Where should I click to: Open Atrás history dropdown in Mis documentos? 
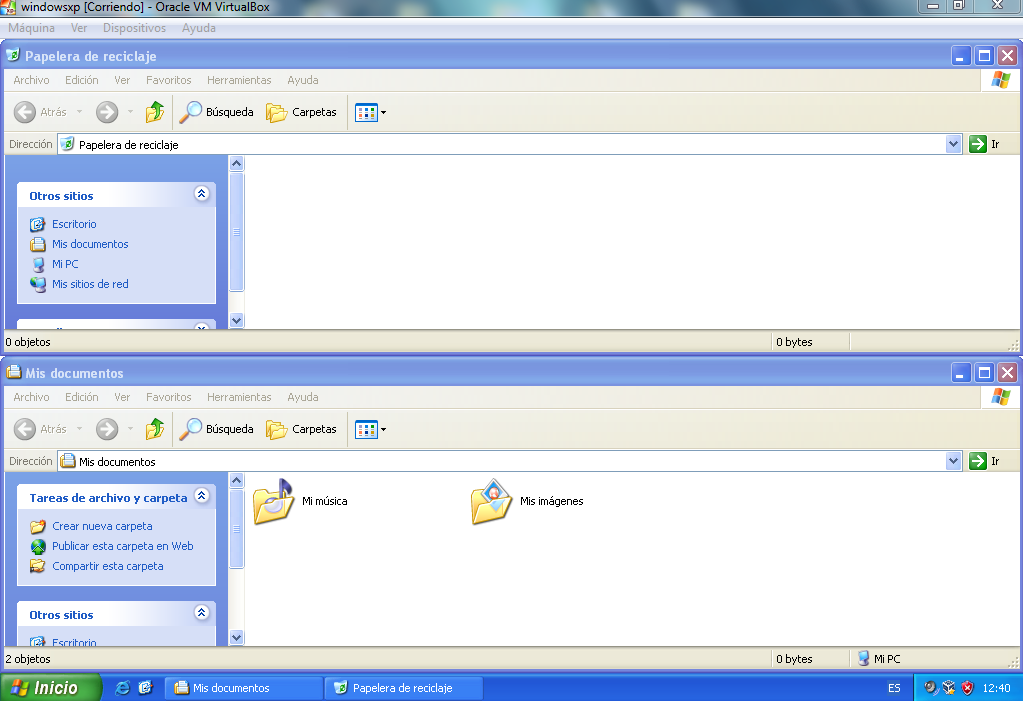click(x=80, y=429)
